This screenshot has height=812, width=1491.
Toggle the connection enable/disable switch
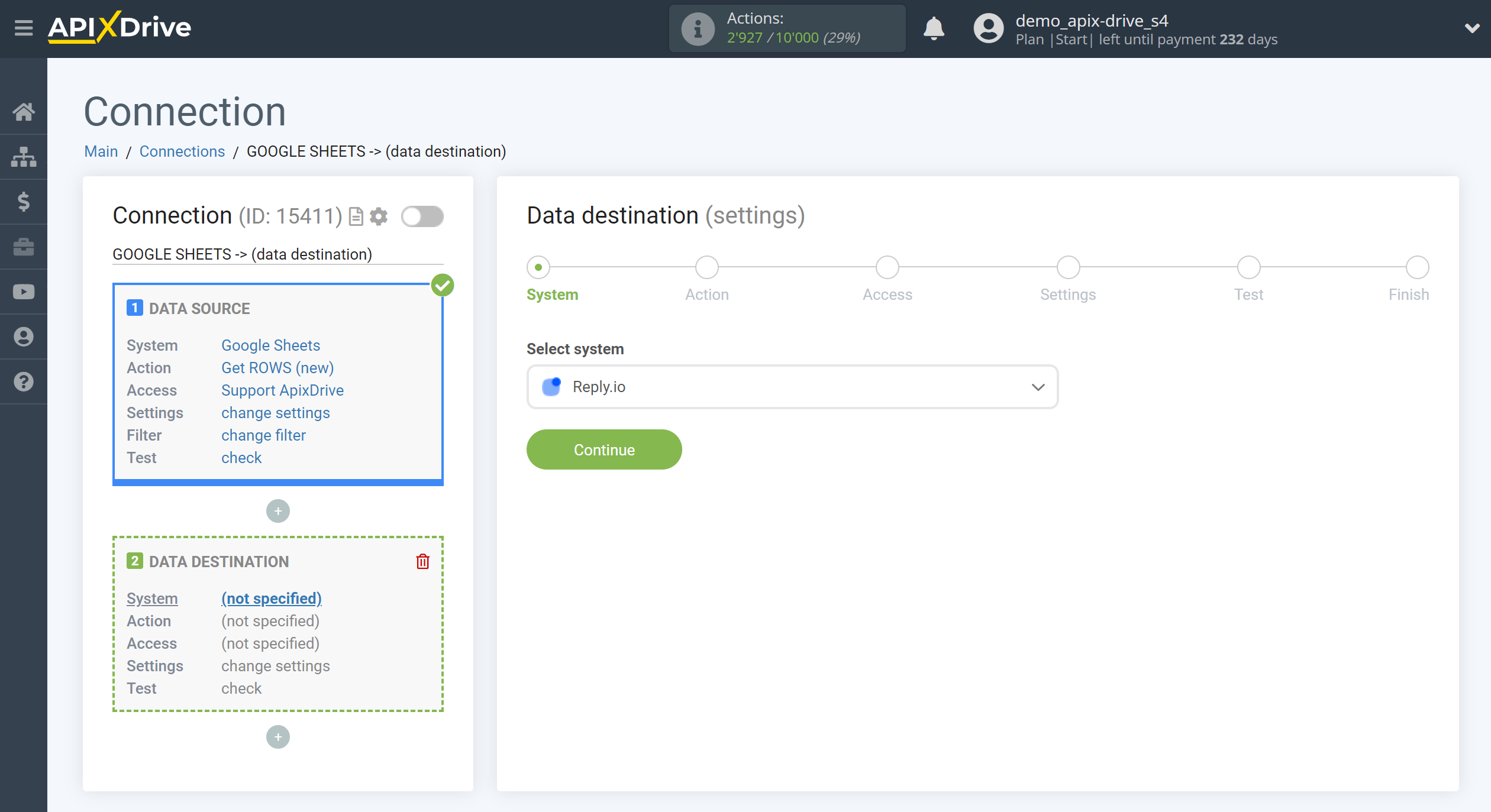422,217
